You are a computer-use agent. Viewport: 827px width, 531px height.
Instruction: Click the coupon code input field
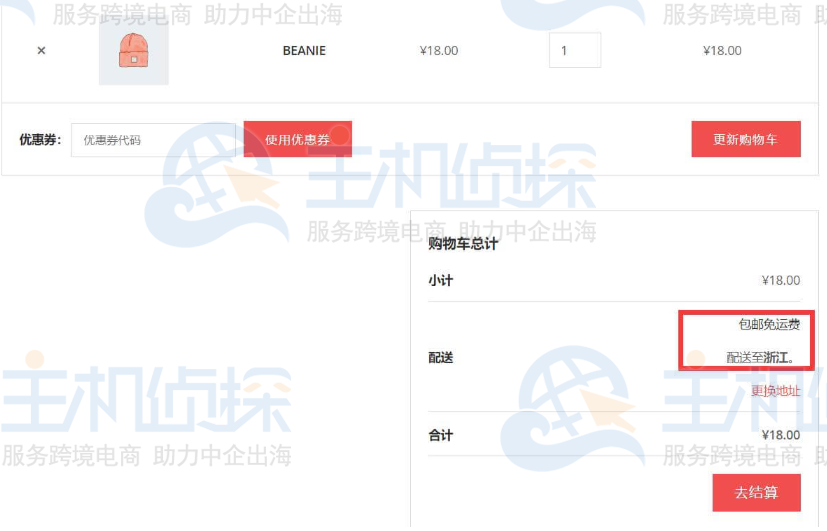pyautogui.click(x=153, y=140)
